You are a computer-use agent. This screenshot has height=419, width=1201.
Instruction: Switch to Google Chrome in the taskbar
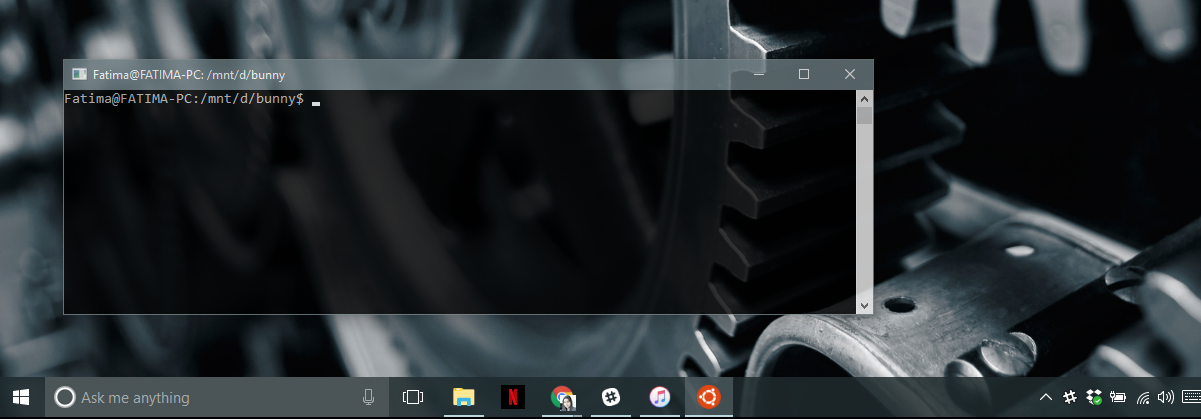(x=562, y=397)
